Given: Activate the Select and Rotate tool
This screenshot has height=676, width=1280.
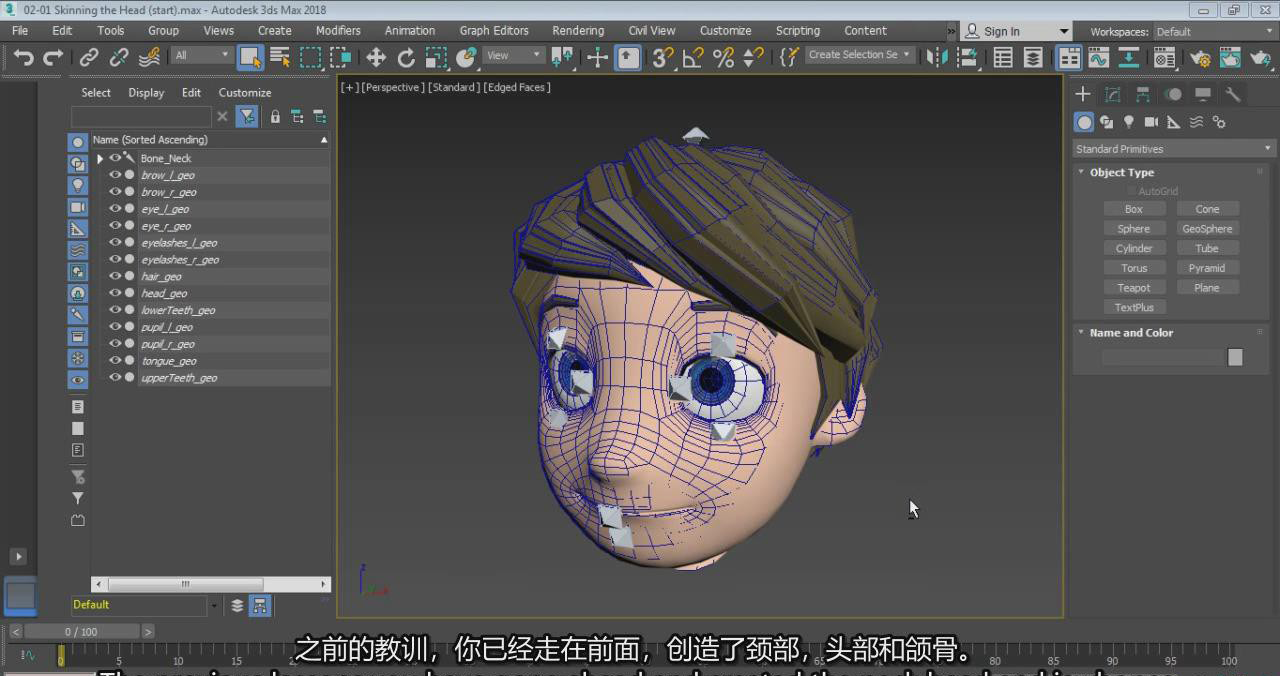Looking at the screenshot, I should pyautogui.click(x=406, y=57).
